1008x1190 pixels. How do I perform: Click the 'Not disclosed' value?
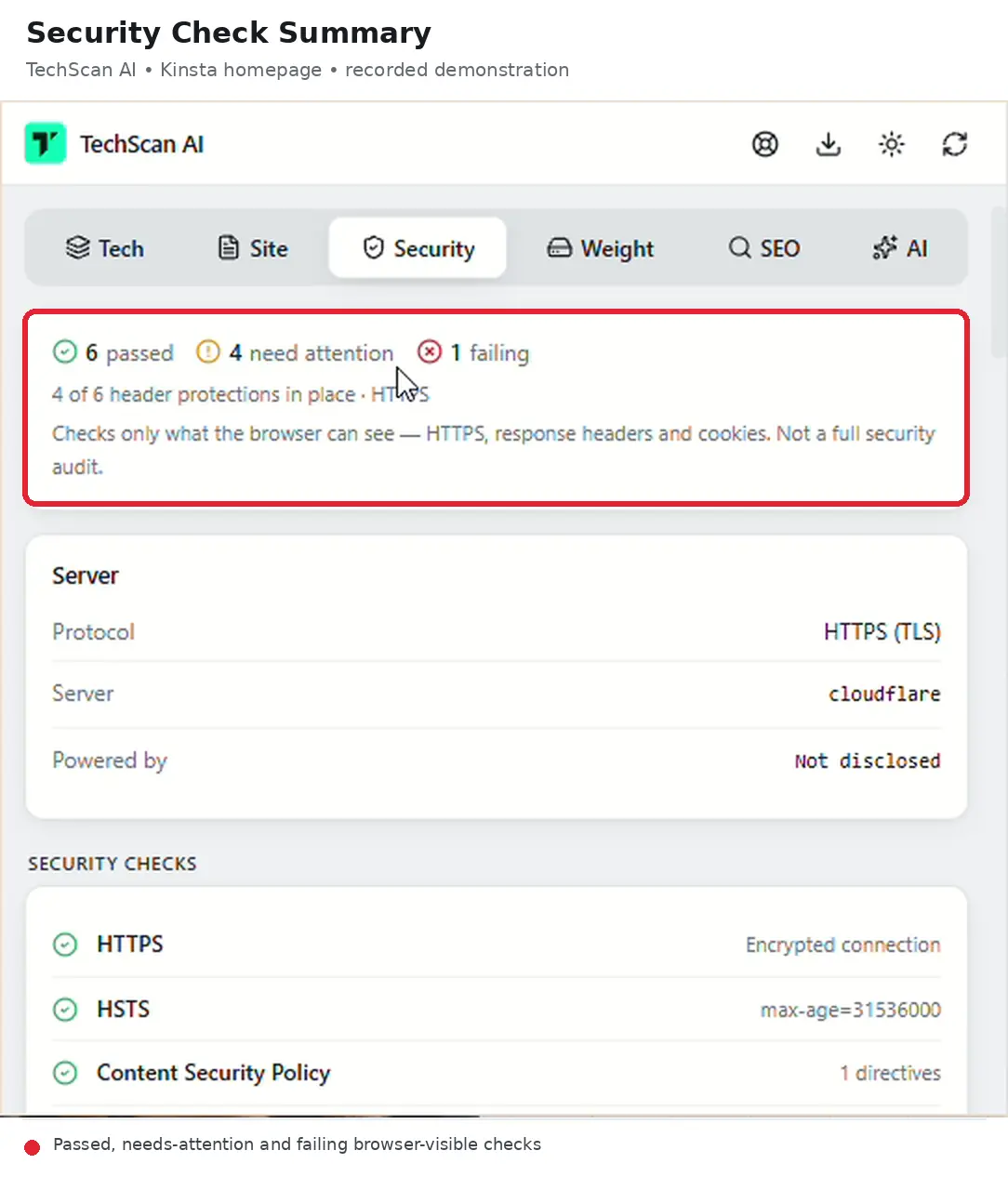coord(868,760)
